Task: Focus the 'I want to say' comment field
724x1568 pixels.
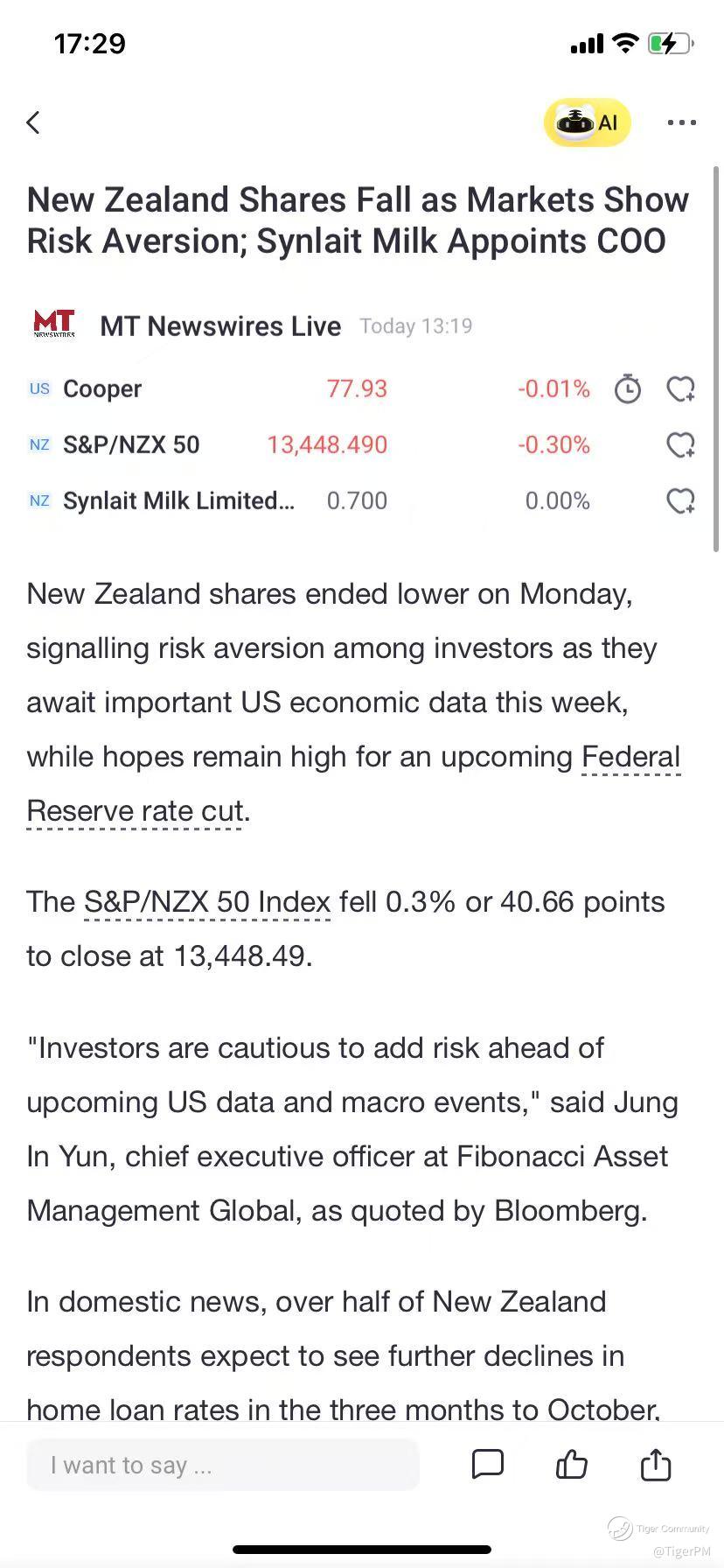Action: 223,1465
